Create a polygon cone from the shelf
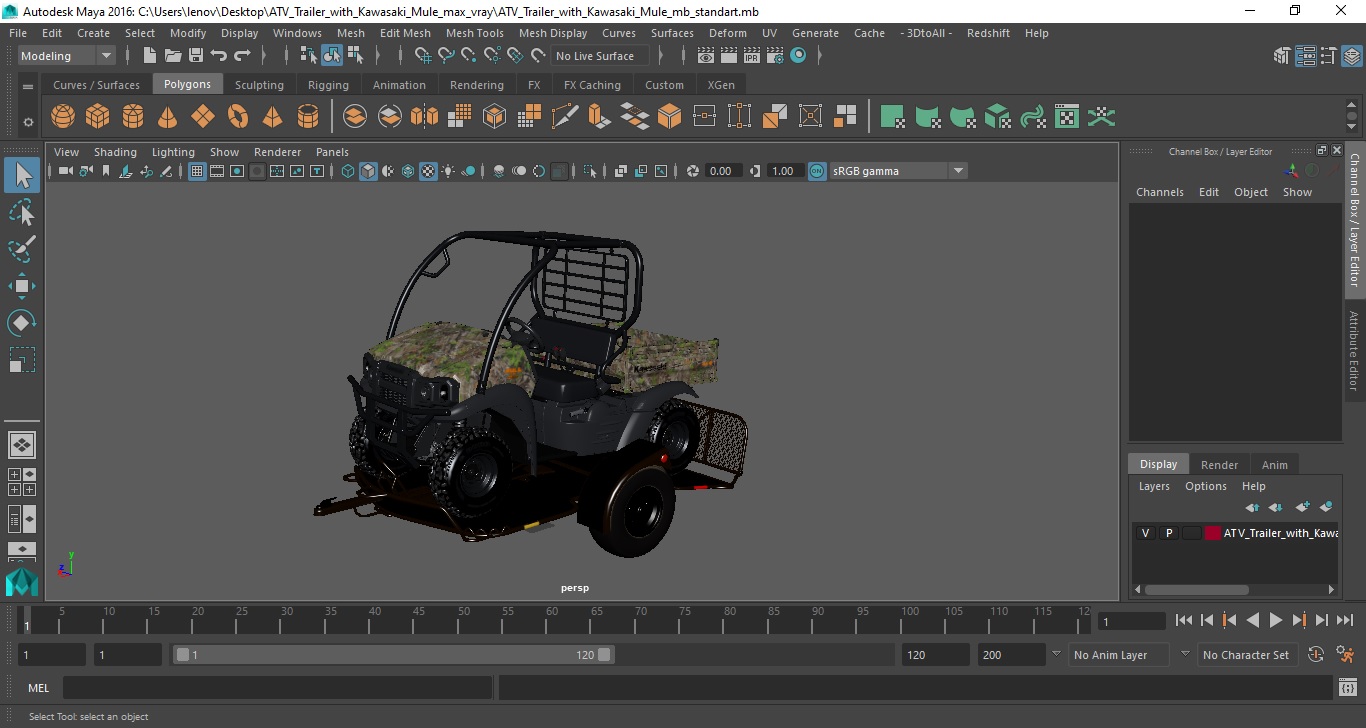The height and width of the screenshot is (728, 1366). pyautogui.click(x=168, y=117)
